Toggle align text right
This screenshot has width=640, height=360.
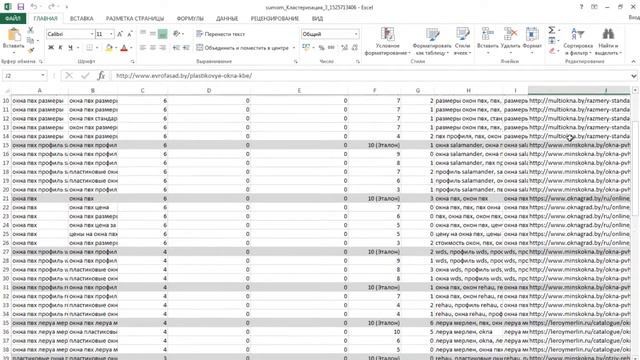[x=162, y=48]
